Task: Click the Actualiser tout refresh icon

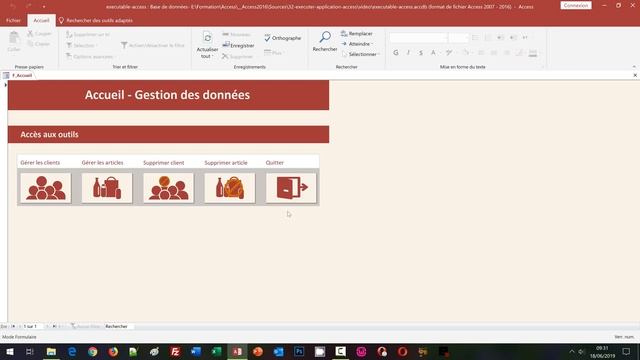Action: [x=207, y=38]
